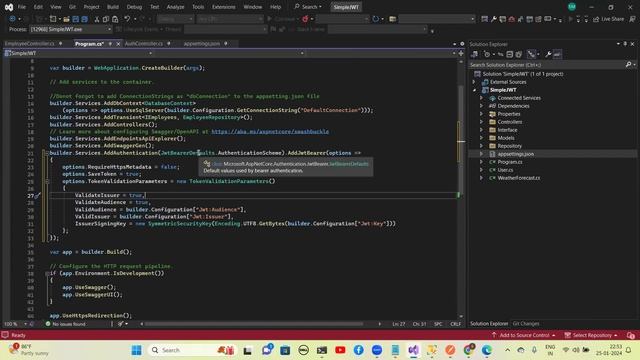
Task: Pin the EmployeeController.cs tab
Action: tap(61, 44)
